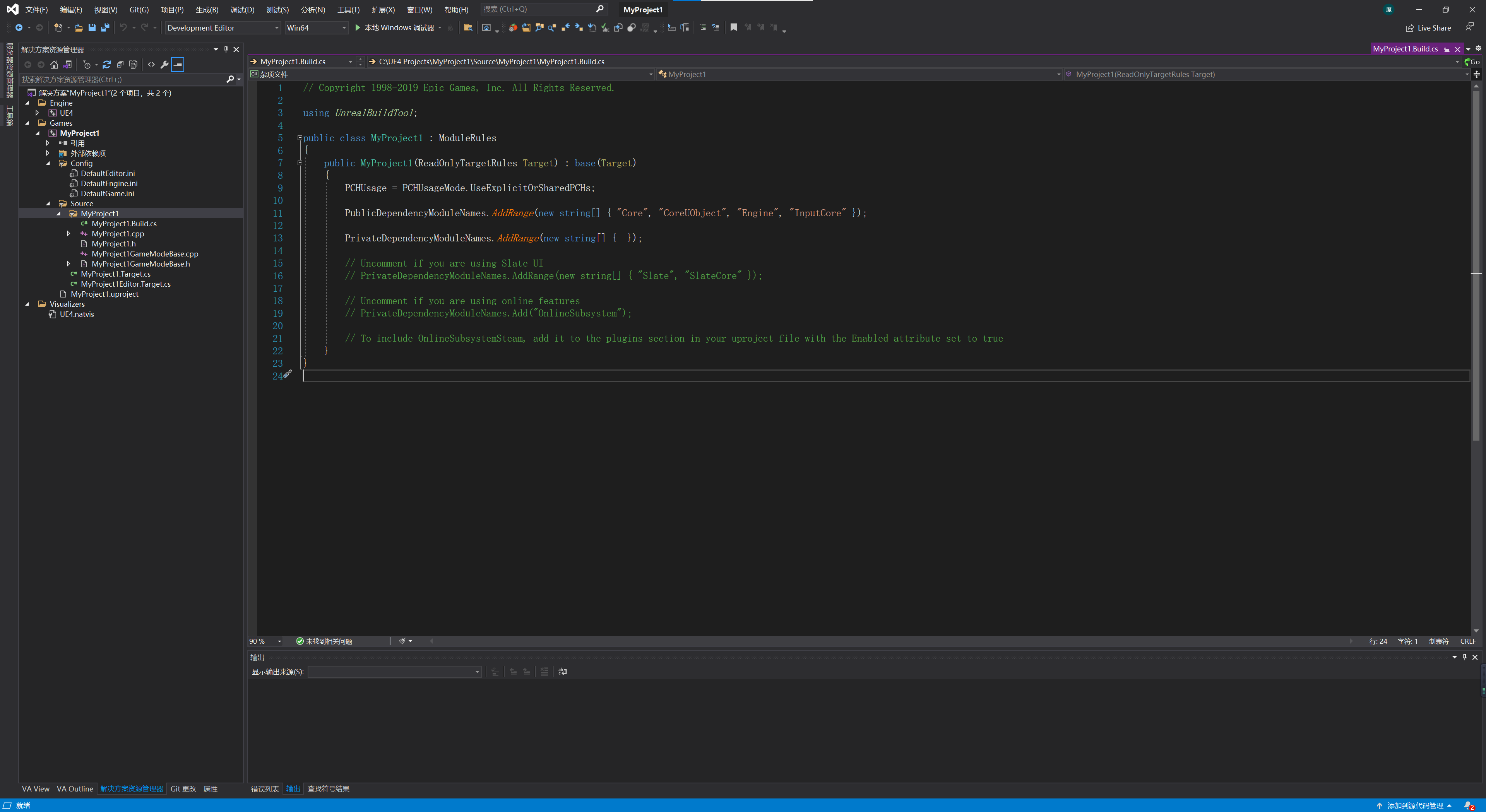Switch to the VA Outline tab
This screenshot has width=1486, height=812.
pos(75,789)
